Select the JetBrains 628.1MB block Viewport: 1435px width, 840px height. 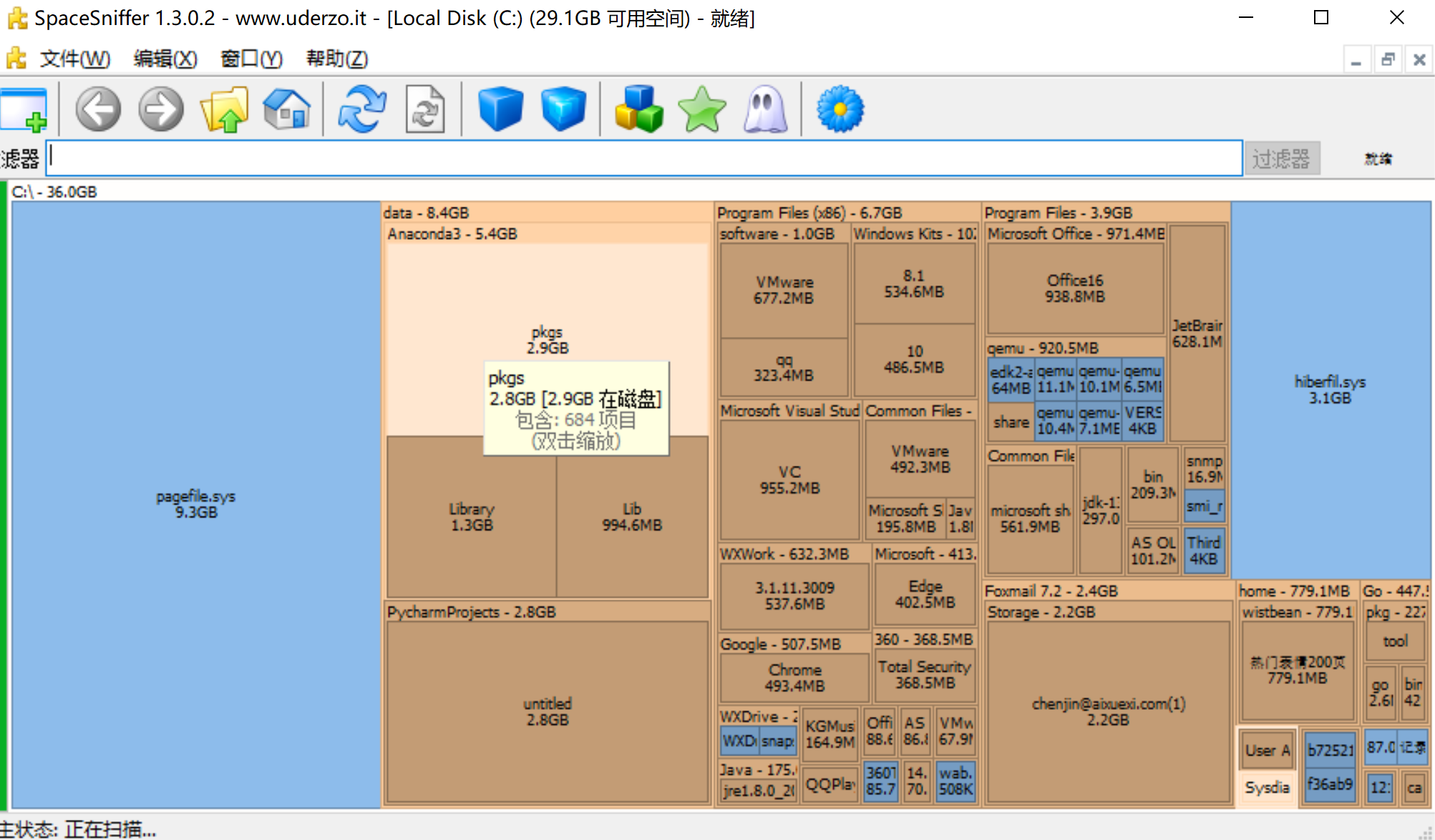[x=1197, y=333]
